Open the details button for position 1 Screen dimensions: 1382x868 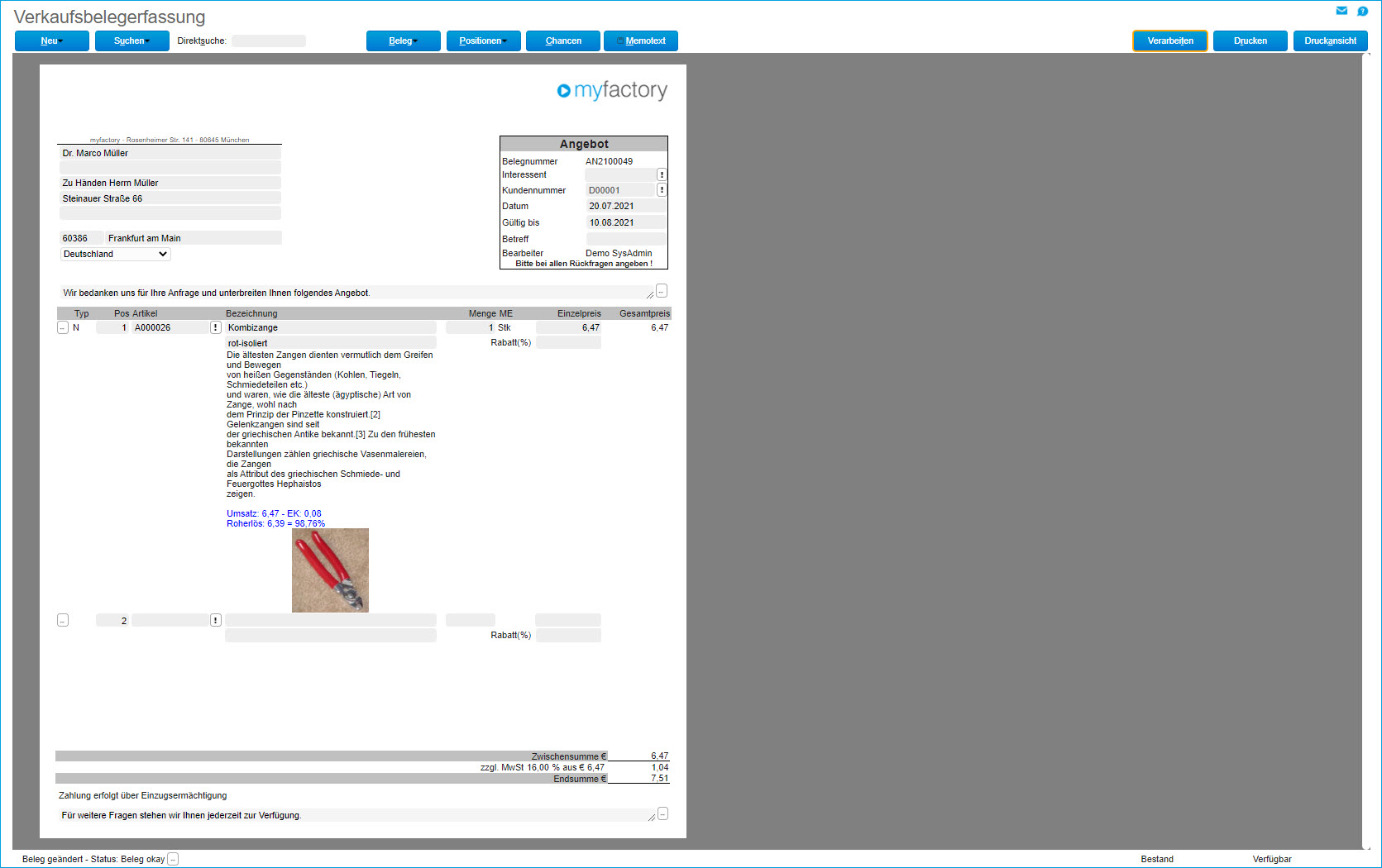[x=63, y=327]
